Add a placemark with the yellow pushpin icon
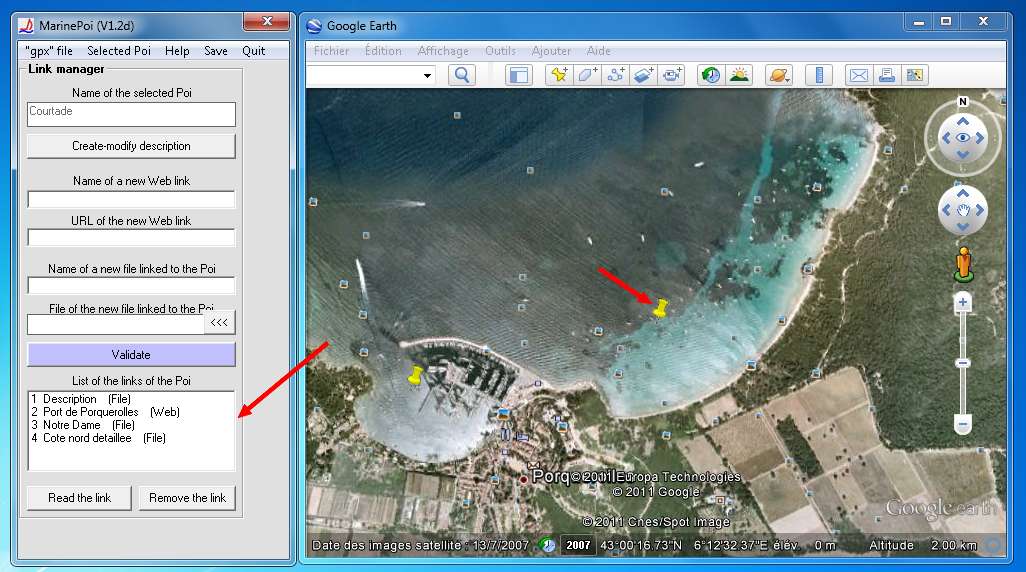Screen dimensions: 1026x572 pyautogui.click(x=559, y=75)
